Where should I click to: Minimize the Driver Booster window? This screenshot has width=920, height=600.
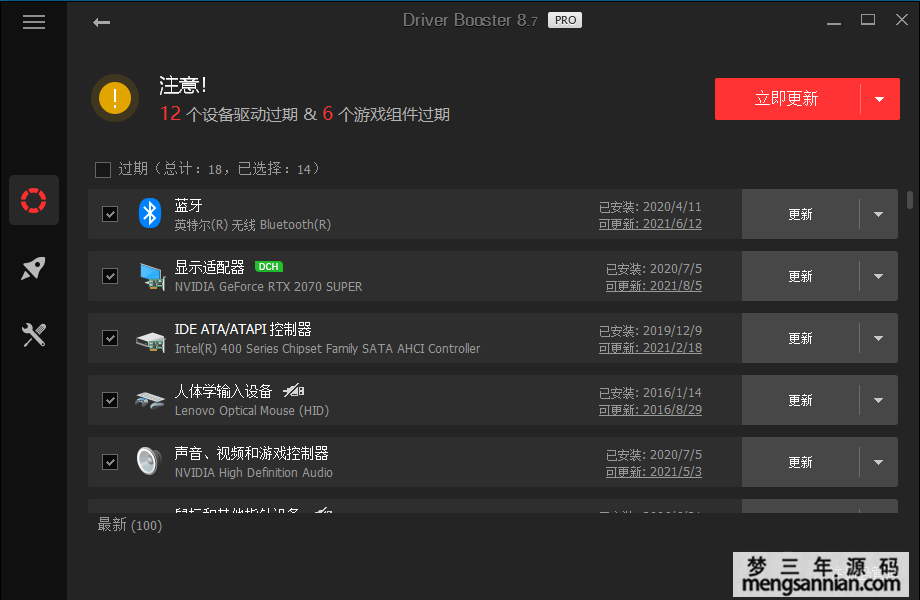(834, 21)
